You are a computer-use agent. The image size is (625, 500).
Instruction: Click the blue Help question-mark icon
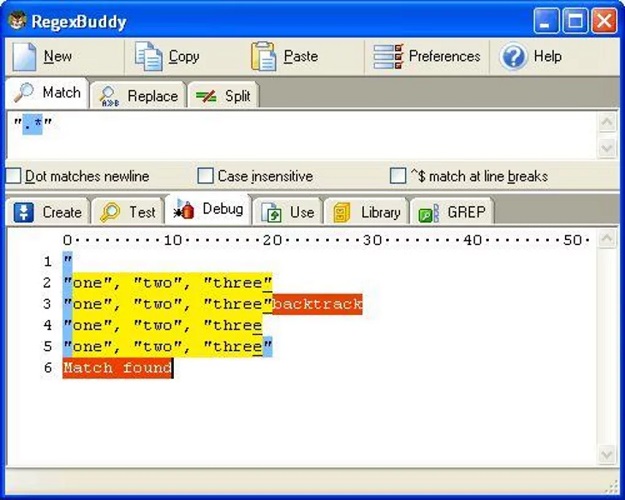click(513, 57)
